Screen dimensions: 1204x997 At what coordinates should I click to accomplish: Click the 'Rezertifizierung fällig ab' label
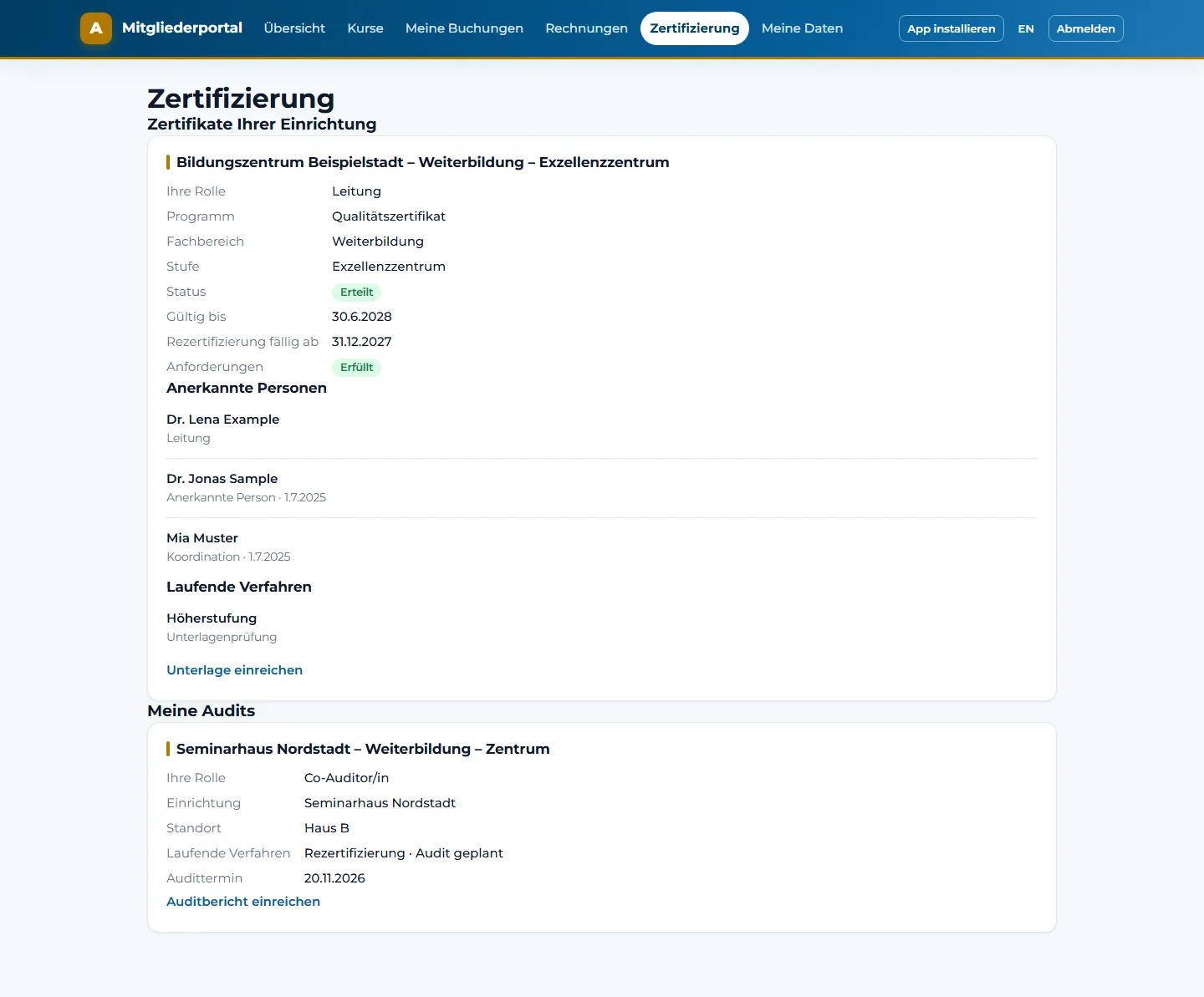[x=242, y=342]
